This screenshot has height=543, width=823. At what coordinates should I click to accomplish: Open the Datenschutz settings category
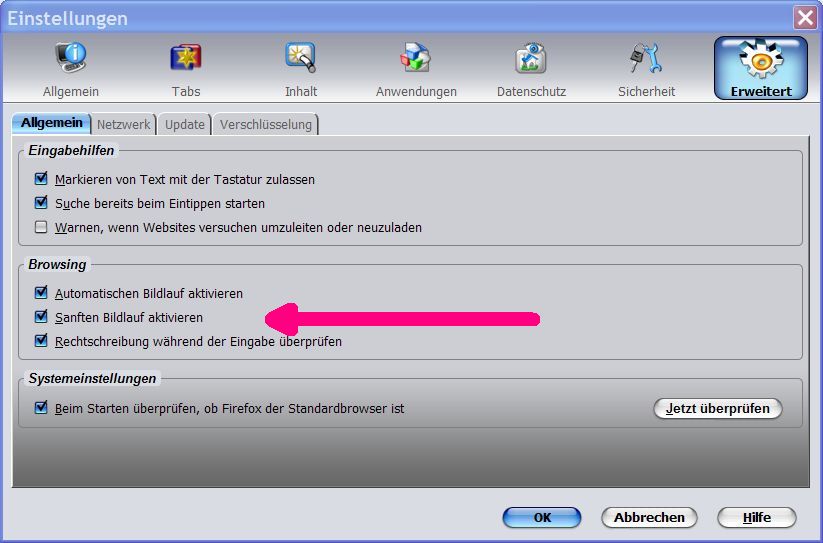(531, 69)
